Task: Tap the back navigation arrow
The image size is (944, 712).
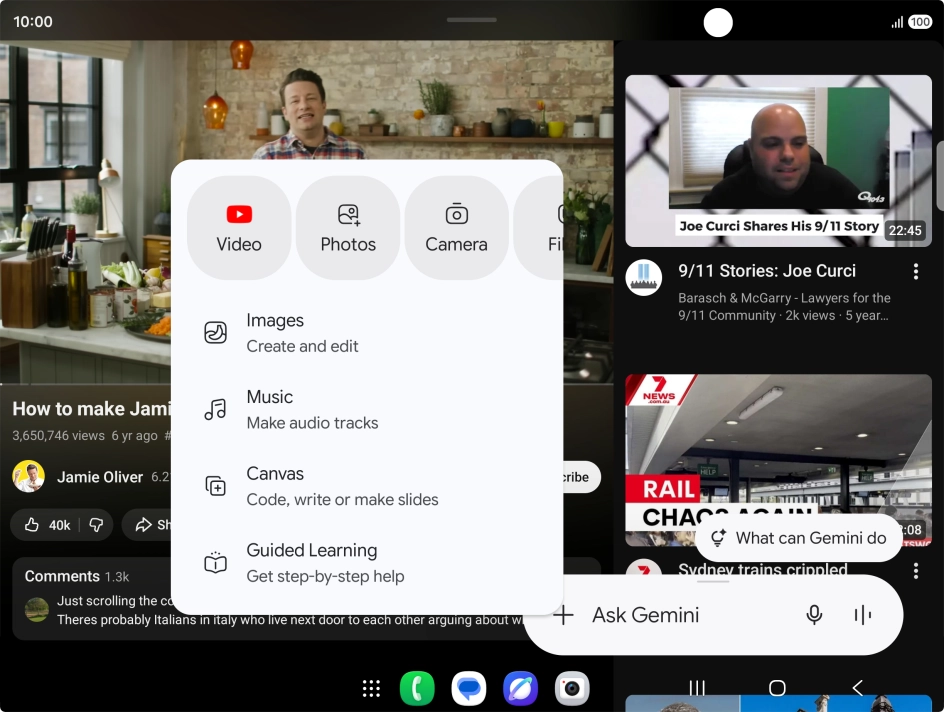Action: pos(858,687)
